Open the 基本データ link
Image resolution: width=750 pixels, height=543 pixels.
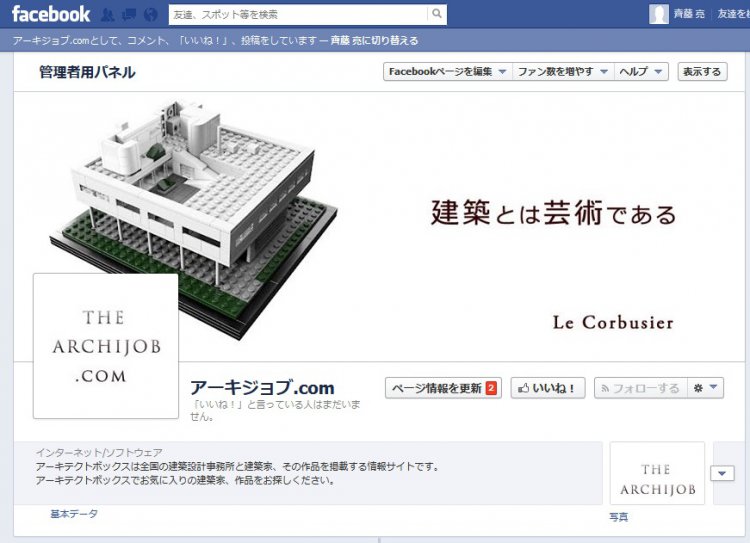pyautogui.click(x=74, y=514)
